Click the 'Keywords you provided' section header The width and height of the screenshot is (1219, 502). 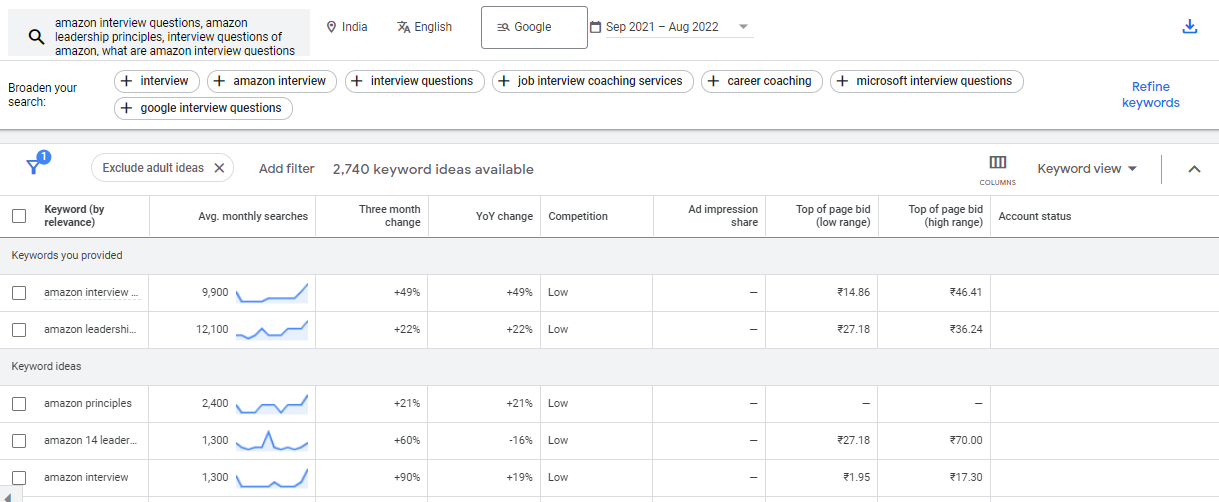click(67, 256)
